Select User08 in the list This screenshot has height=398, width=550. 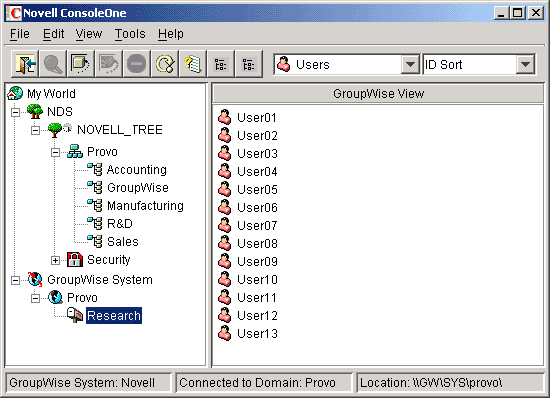(257, 243)
